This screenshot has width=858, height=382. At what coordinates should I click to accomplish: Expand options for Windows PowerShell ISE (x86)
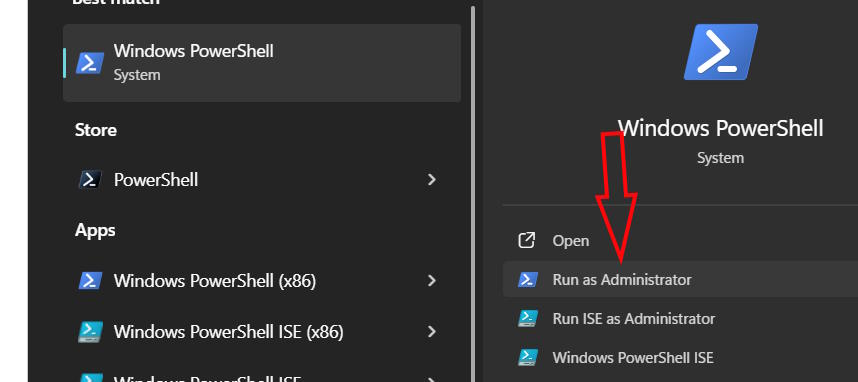pos(432,332)
